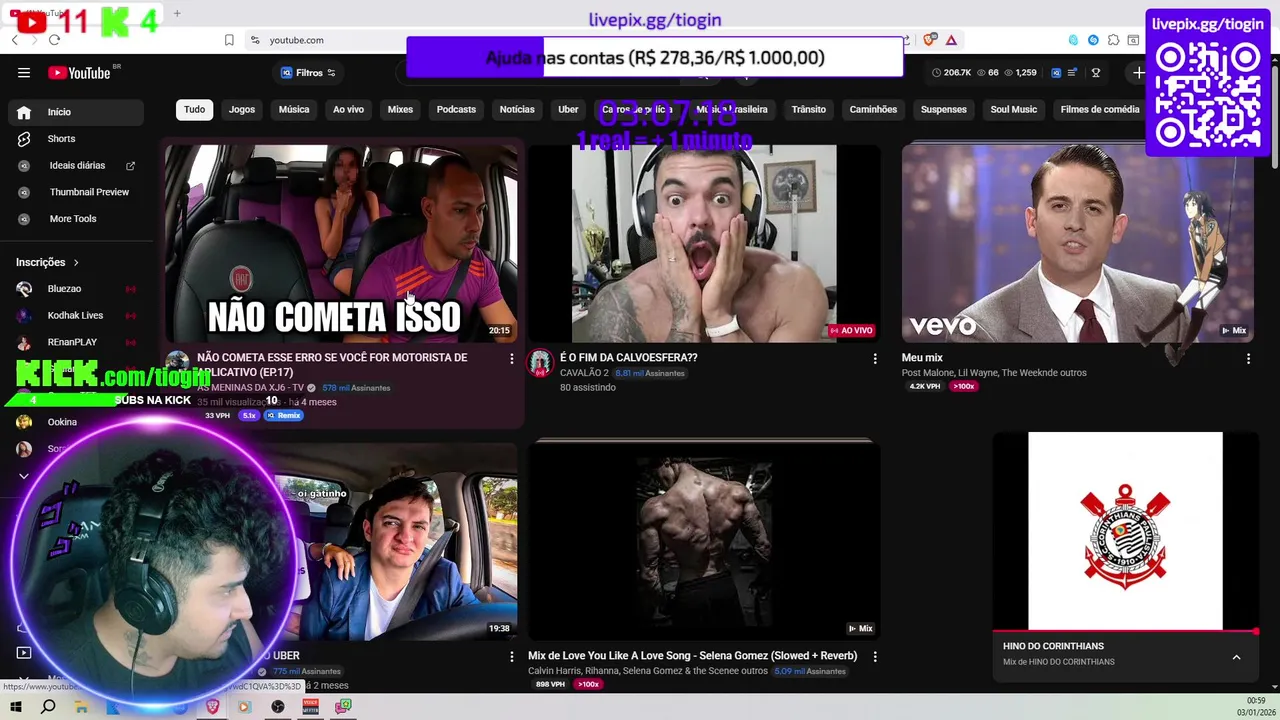Open options for the Uber video row
Screen dimensions: 1280x720
click(x=511, y=656)
